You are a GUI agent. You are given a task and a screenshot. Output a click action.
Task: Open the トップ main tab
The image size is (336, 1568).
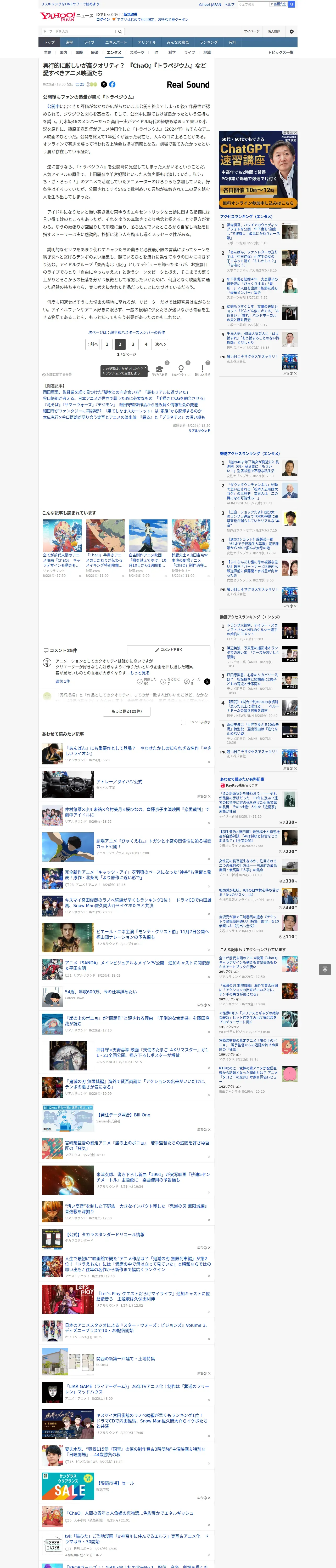(49, 42)
